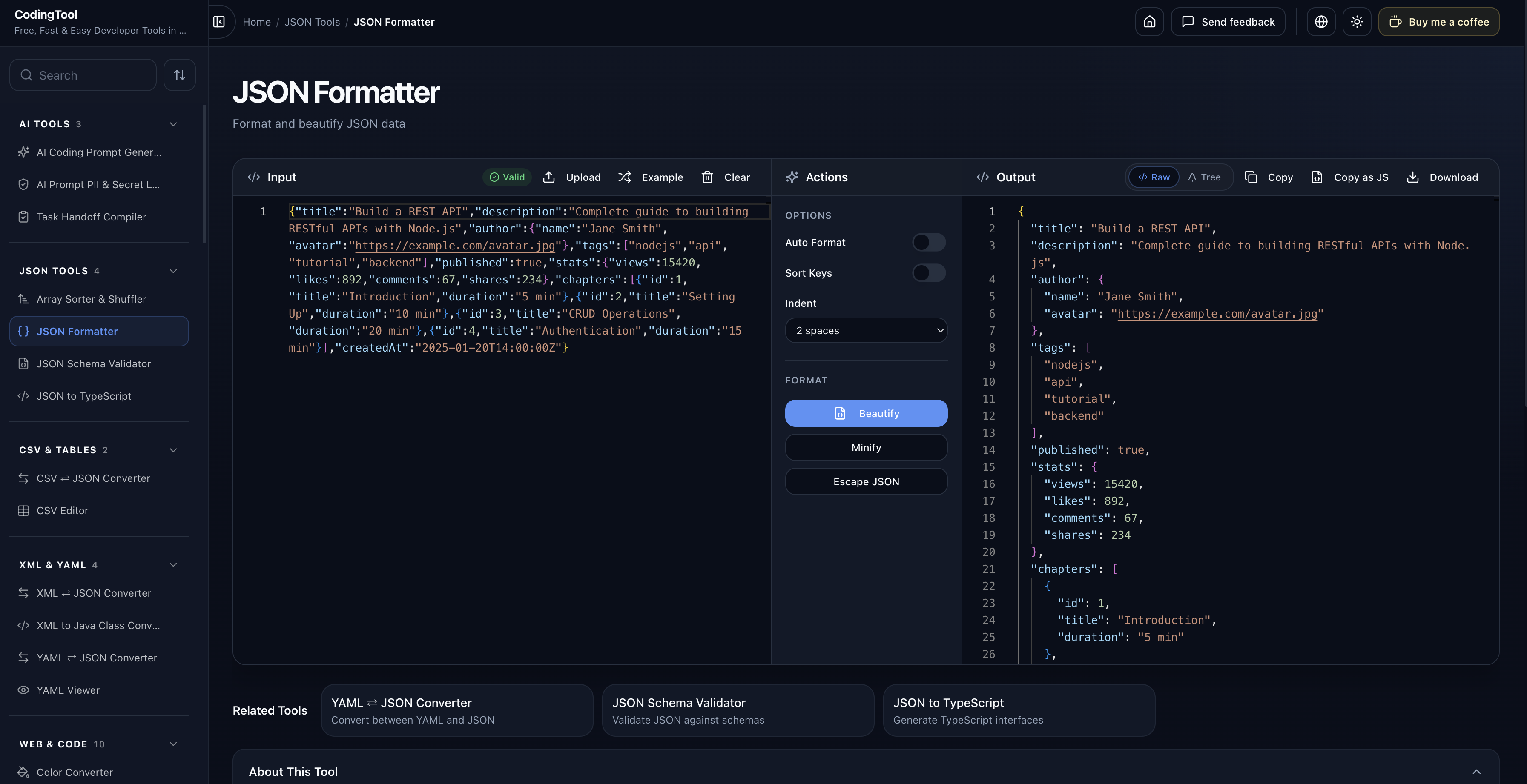Select JSON Formatter in sidebar
This screenshot has height=784, width=1527.
click(x=99, y=331)
